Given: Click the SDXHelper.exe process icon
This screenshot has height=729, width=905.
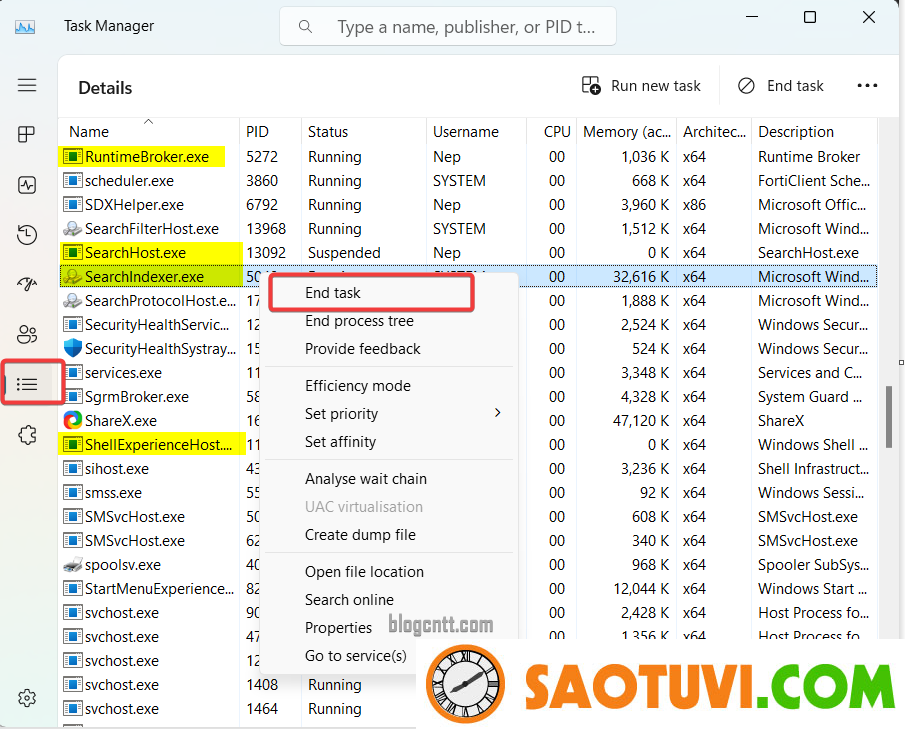Looking at the screenshot, I should pyautogui.click(x=73, y=205).
